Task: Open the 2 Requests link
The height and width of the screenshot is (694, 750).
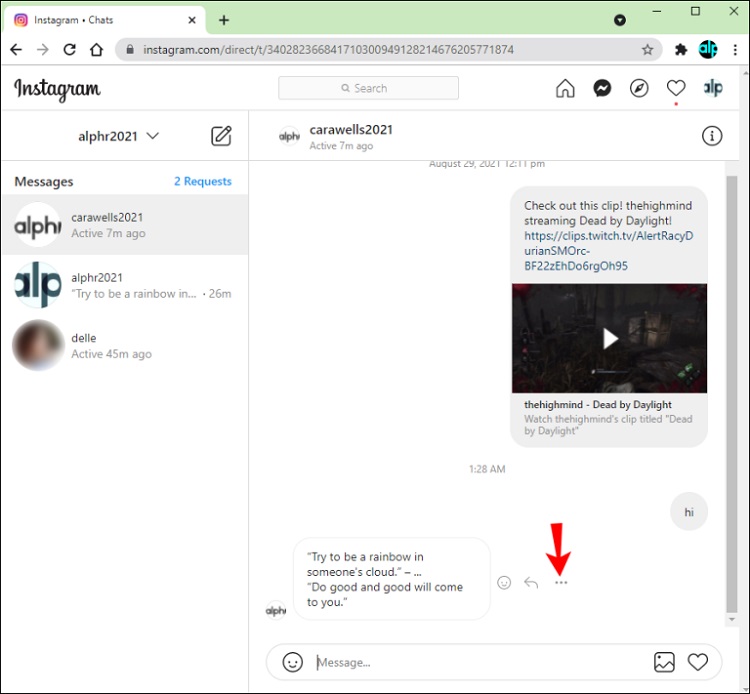Action: [x=202, y=181]
